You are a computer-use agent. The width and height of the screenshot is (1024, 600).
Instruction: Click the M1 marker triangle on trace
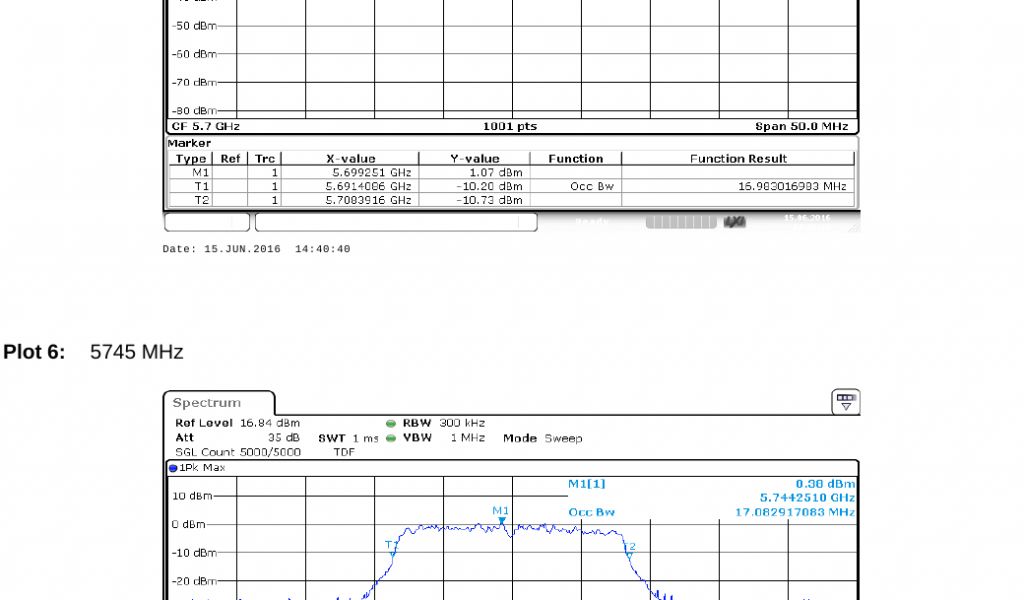tap(502, 521)
